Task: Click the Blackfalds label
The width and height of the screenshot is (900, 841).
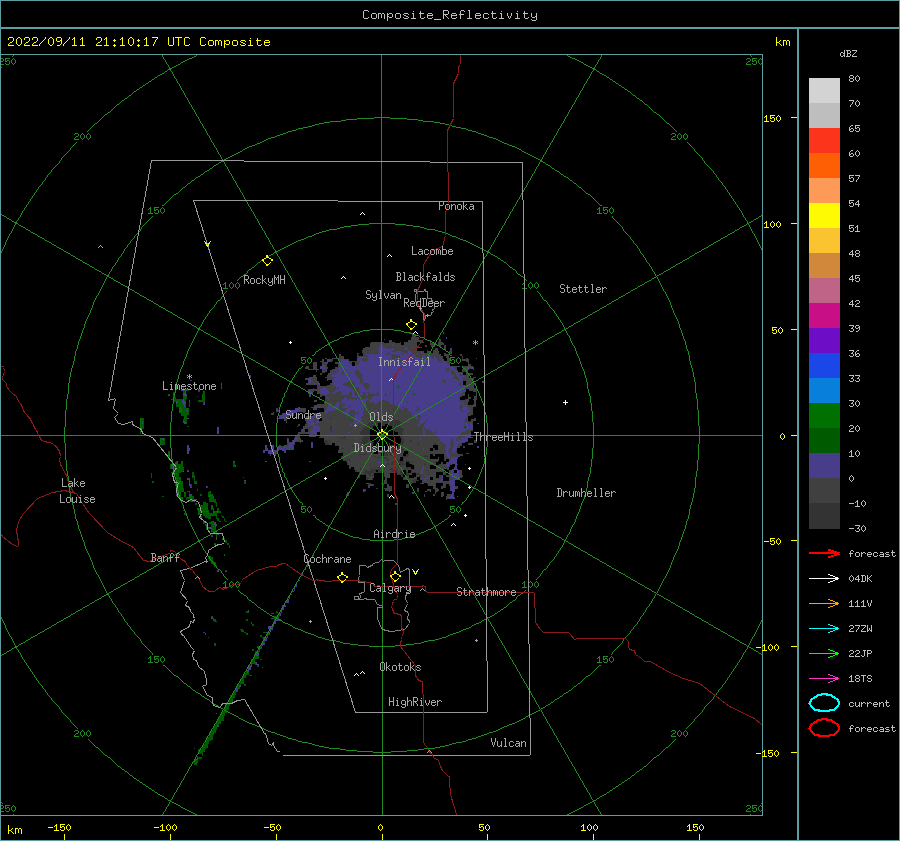Action: [425, 277]
